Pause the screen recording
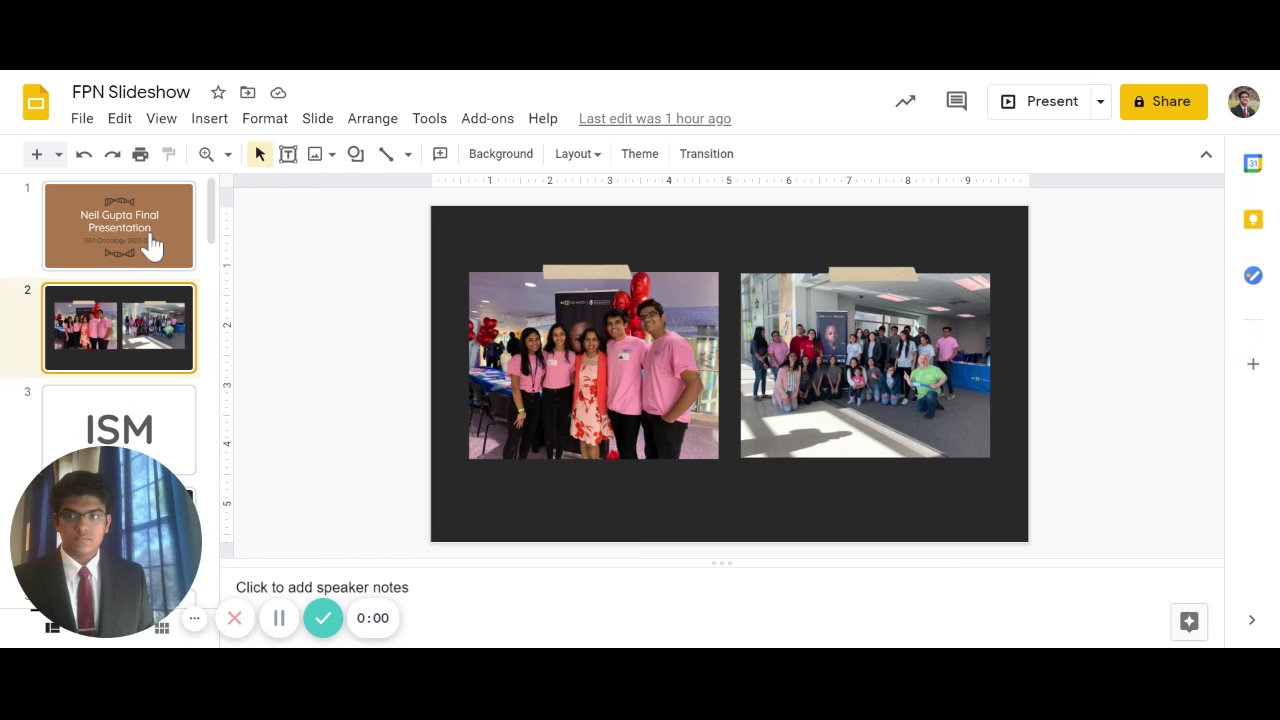Viewport: 1280px width, 720px height. (x=279, y=619)
